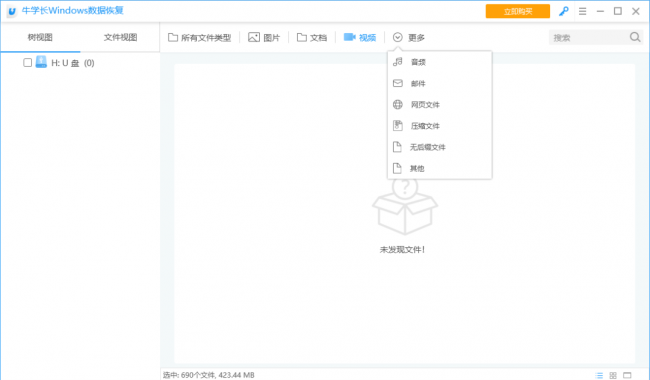The image size is (650, 380).
Task: Switch to 树视图 tab
Action: 40,37
